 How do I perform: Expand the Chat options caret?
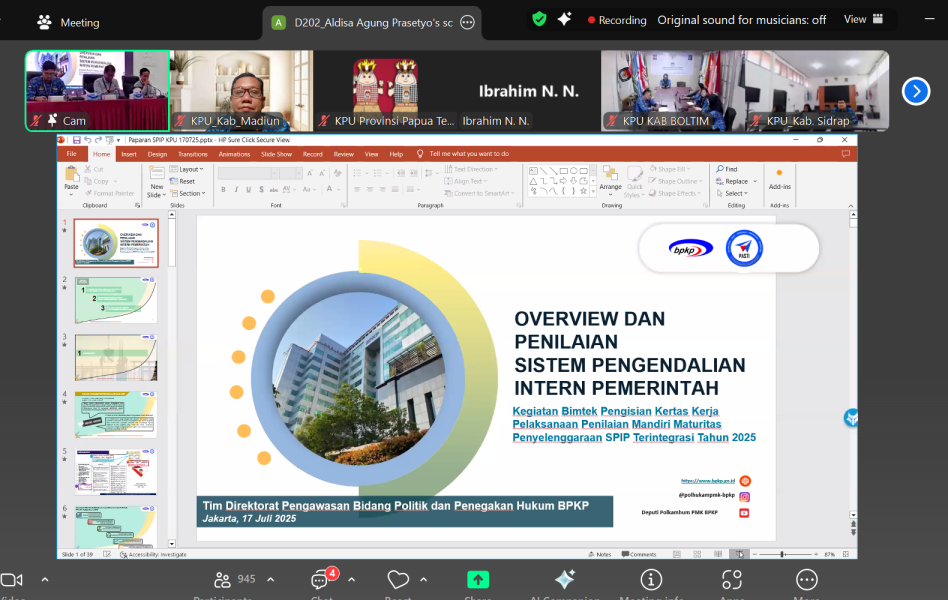351,580
